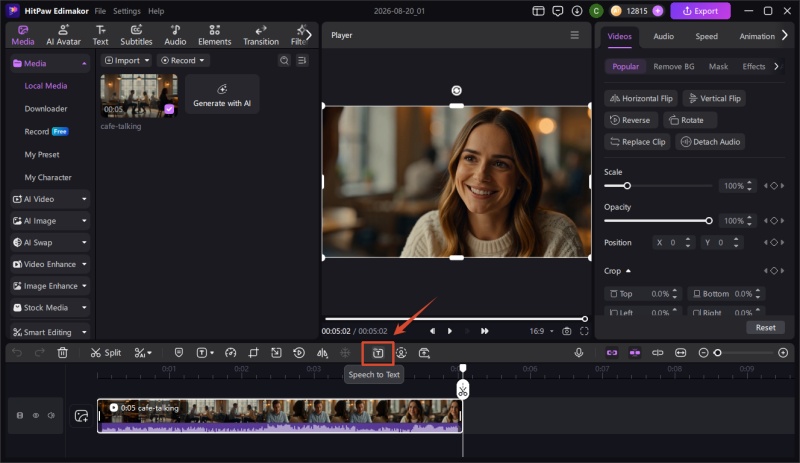Screen dimensions: 800x463
Task: Switch to the AI Avatar tab
Action: (x=63, y=35)
